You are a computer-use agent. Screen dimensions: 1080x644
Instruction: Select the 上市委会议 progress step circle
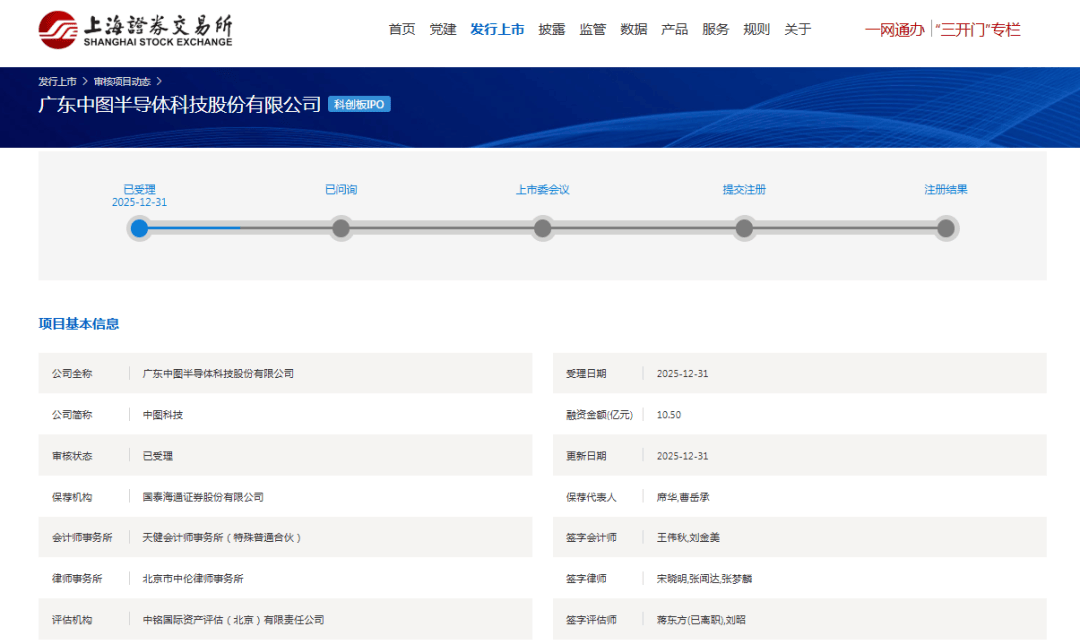[x=543, y=228]
